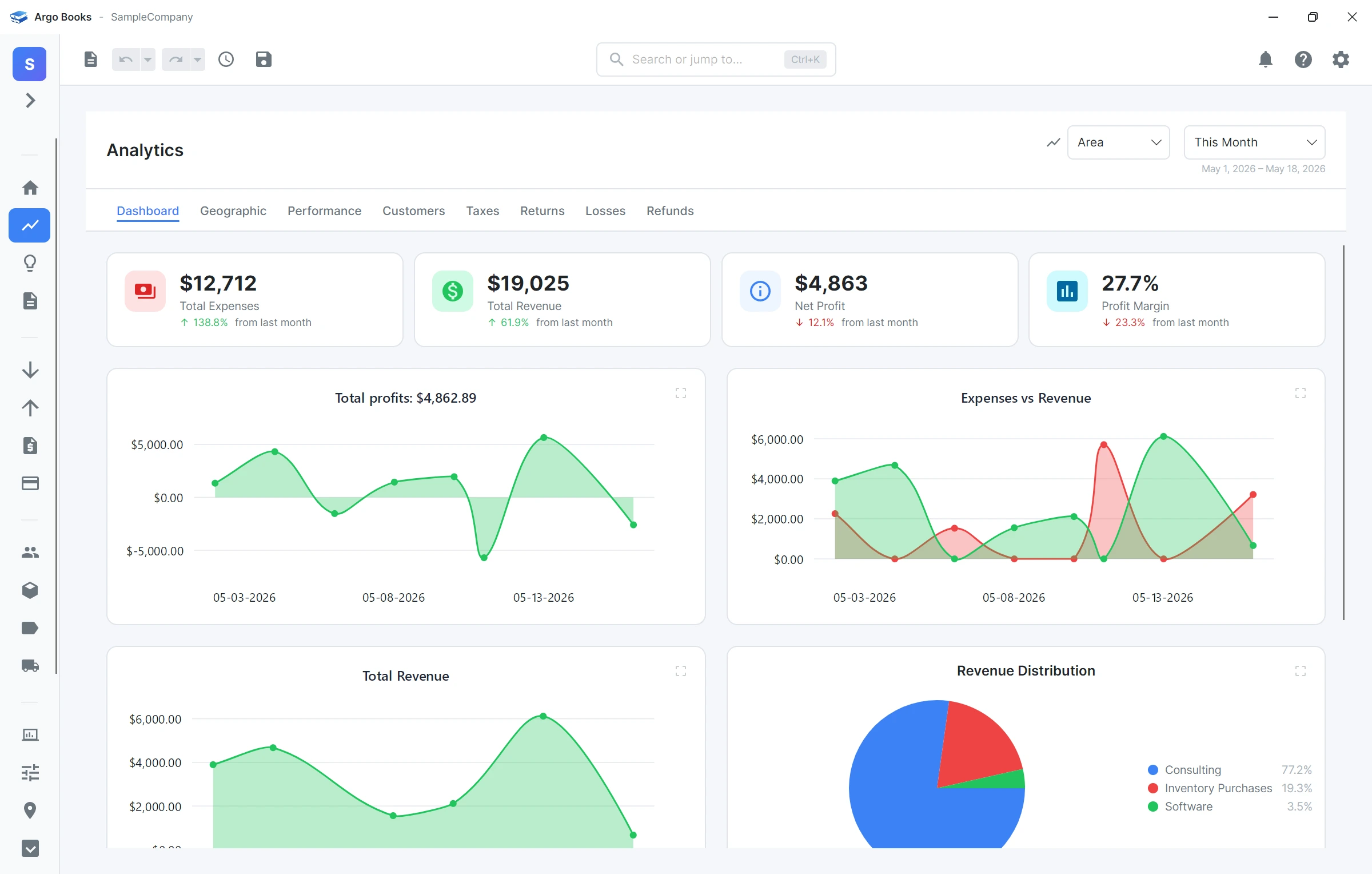This screenshot has width=1372, height=874.
Task: Click the Software green legend swatch
Action: [1153, 807]
